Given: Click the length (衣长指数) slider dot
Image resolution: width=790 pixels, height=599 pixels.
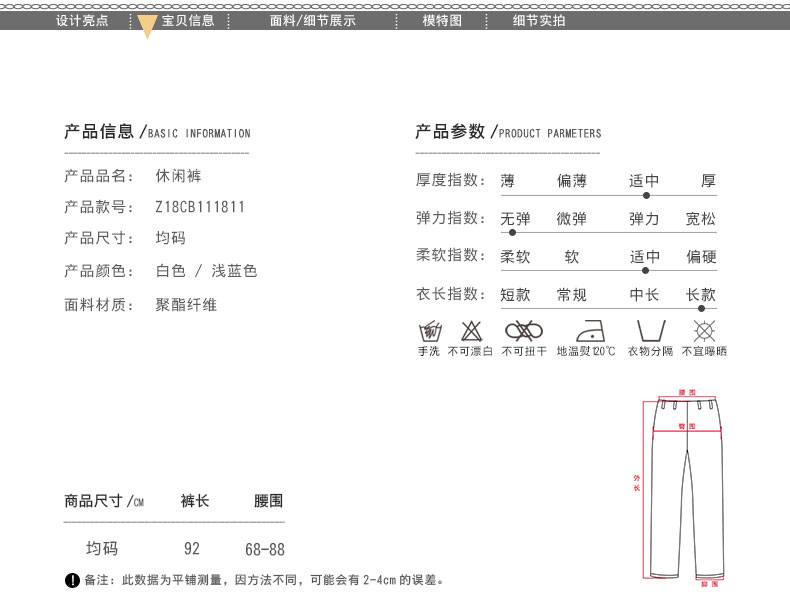Looking at the screenshot, I should click(x=701, y=308).
